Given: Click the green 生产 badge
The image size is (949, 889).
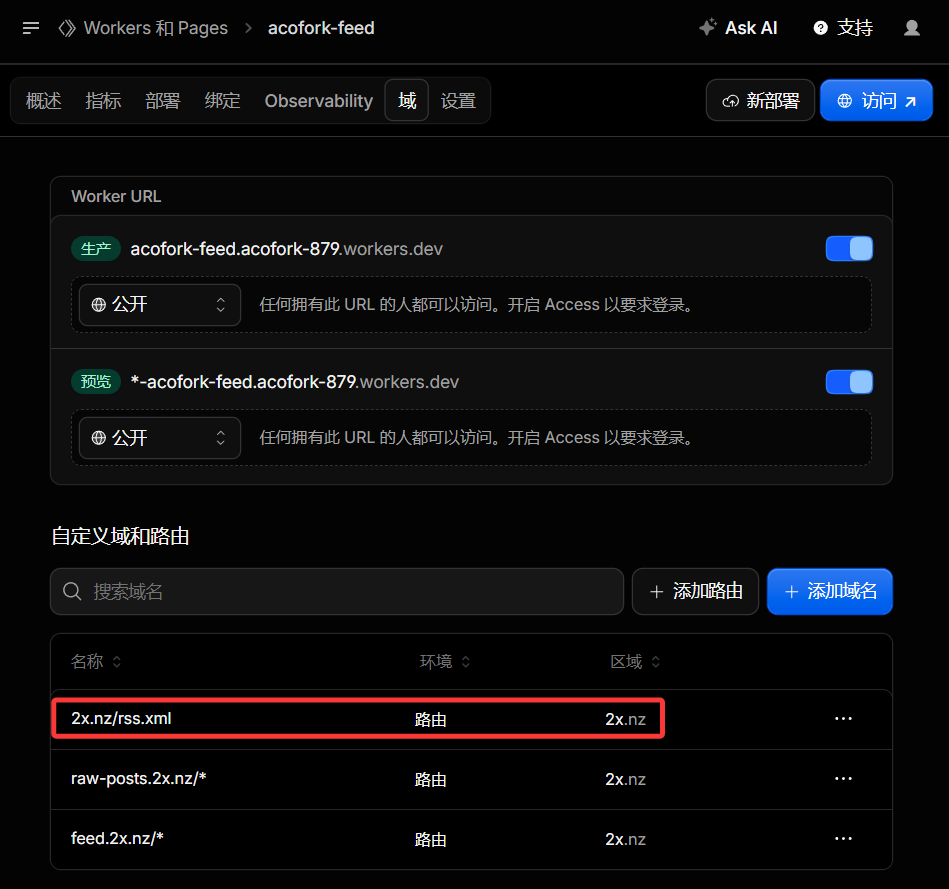Looking at the screenshot, I should [96, 249].
